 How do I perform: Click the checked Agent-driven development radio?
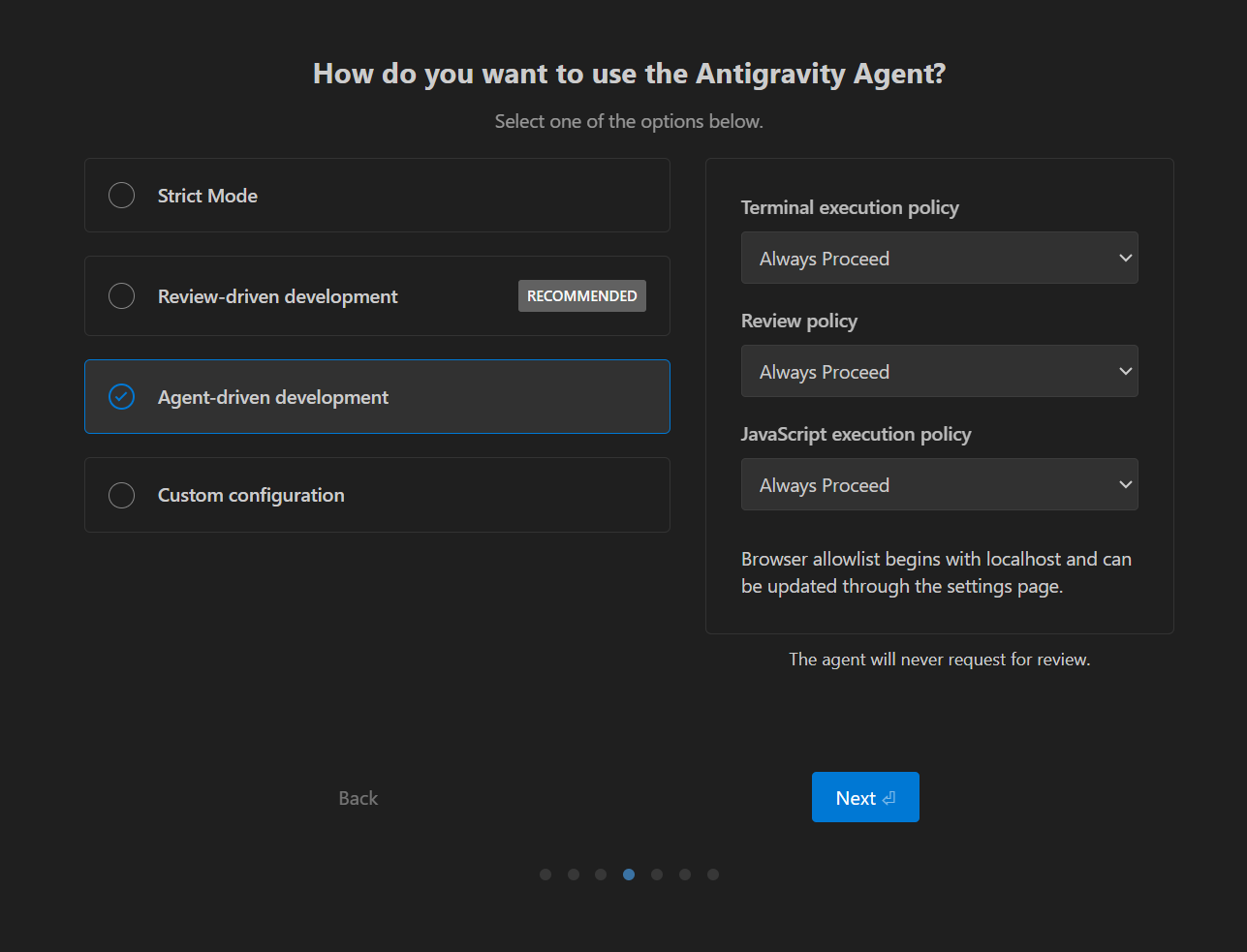tap(122, 397)
